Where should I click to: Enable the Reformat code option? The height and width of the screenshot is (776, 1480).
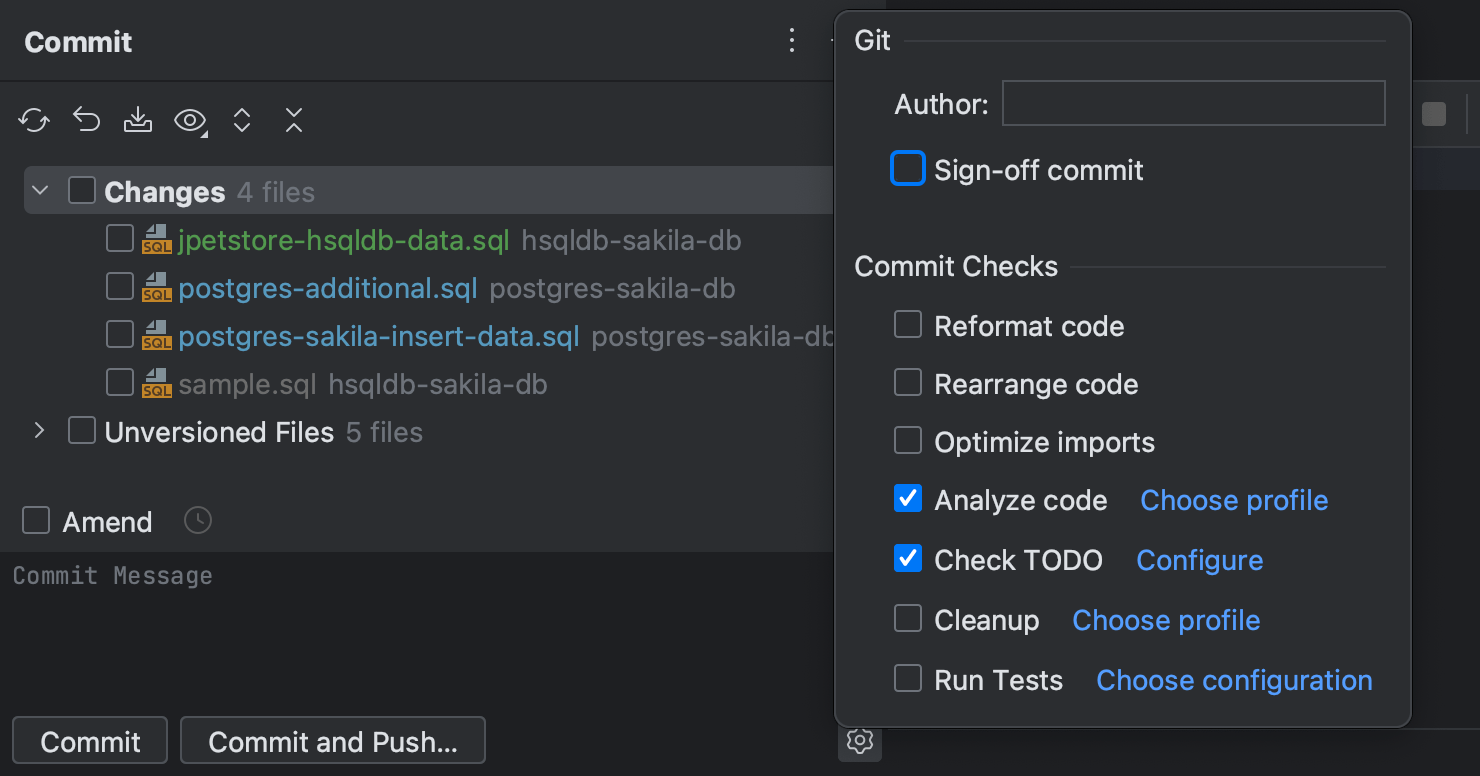(908, 325)
